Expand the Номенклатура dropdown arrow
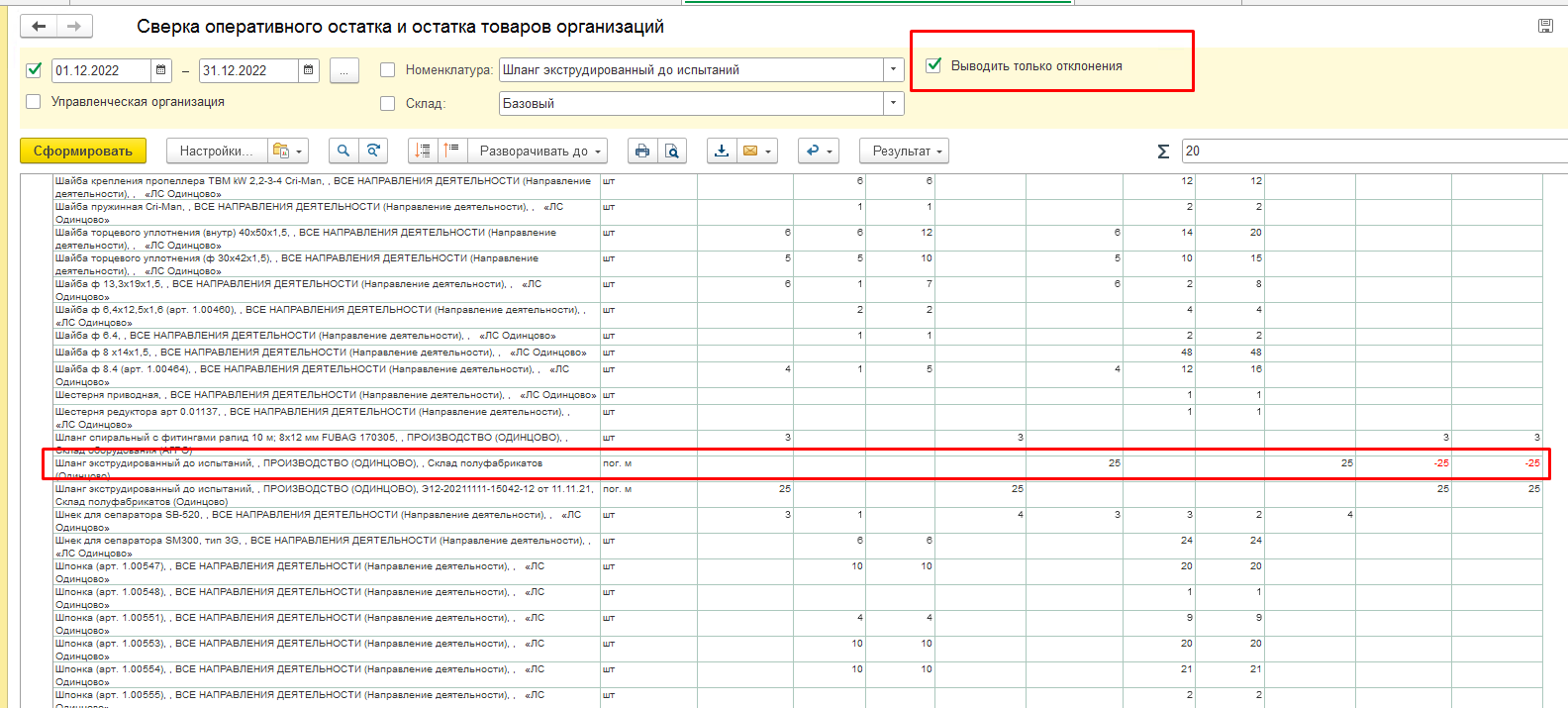1568x708 pixels. click(x=894, y=69)
